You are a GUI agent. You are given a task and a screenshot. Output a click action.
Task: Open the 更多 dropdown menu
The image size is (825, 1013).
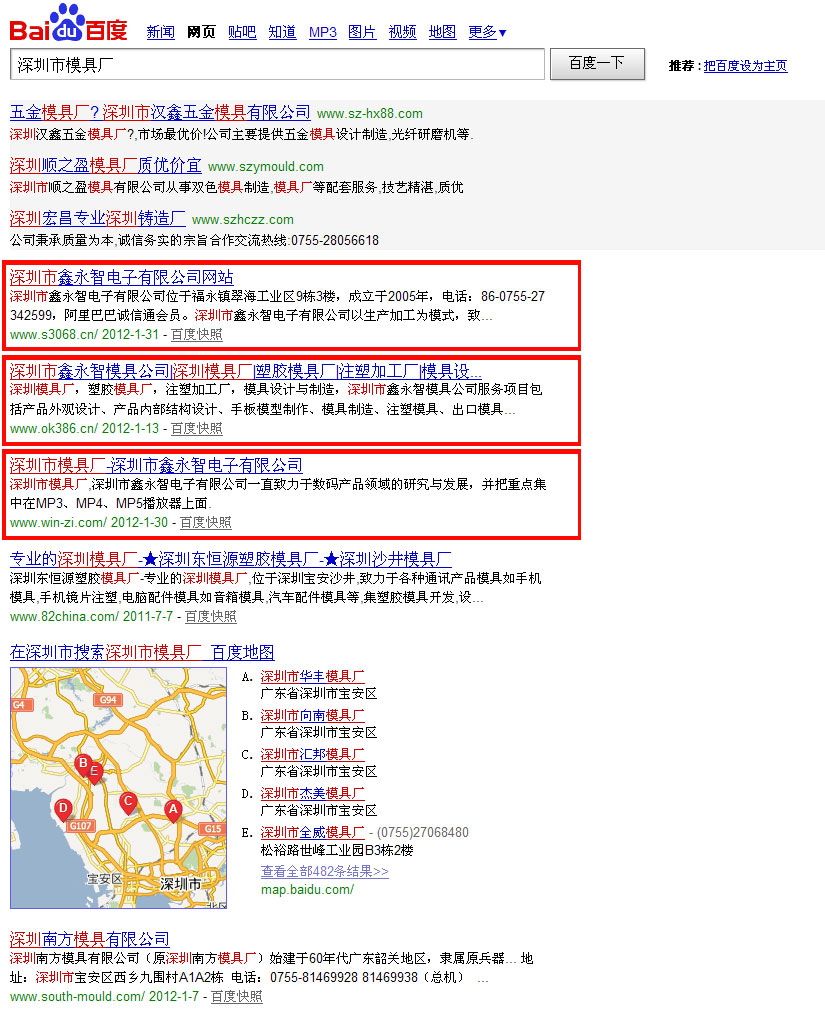pos(486,31)
